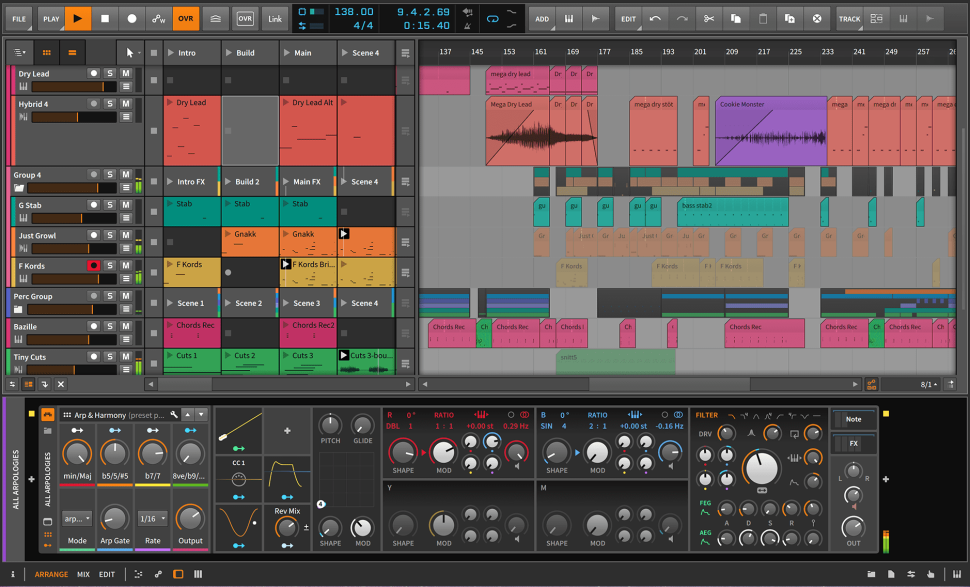970x587 pixels.
Task: Toggle the automation write icon
Action: point(159,19)
